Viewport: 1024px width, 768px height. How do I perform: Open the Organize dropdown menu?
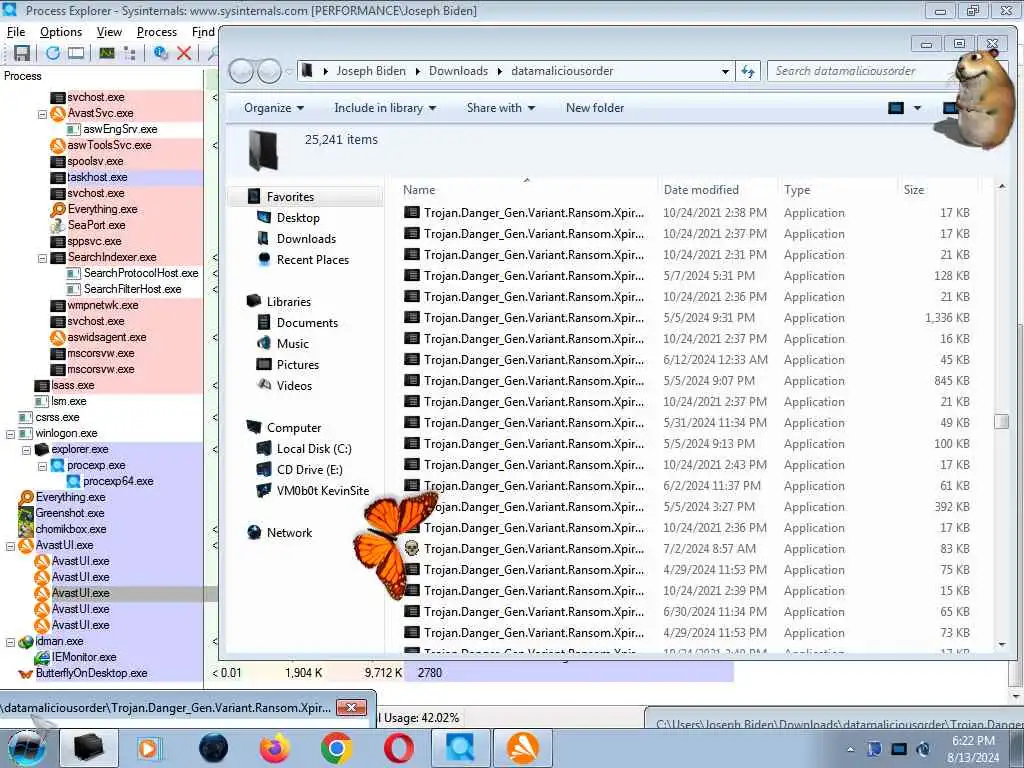(274, 108)
